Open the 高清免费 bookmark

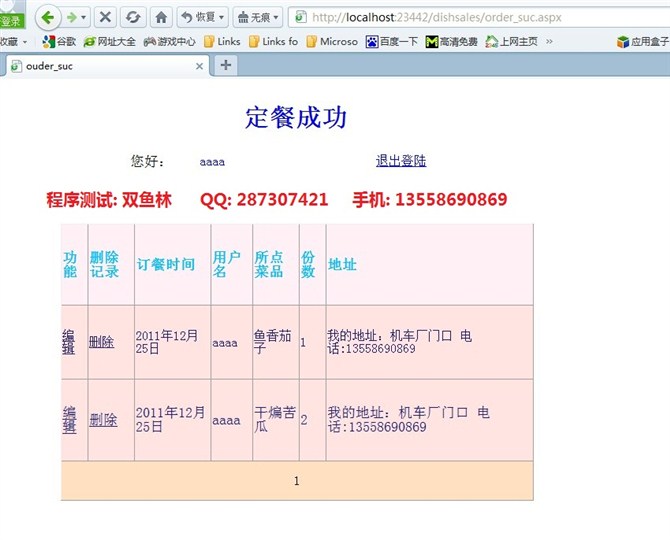(x=452, y=42)
